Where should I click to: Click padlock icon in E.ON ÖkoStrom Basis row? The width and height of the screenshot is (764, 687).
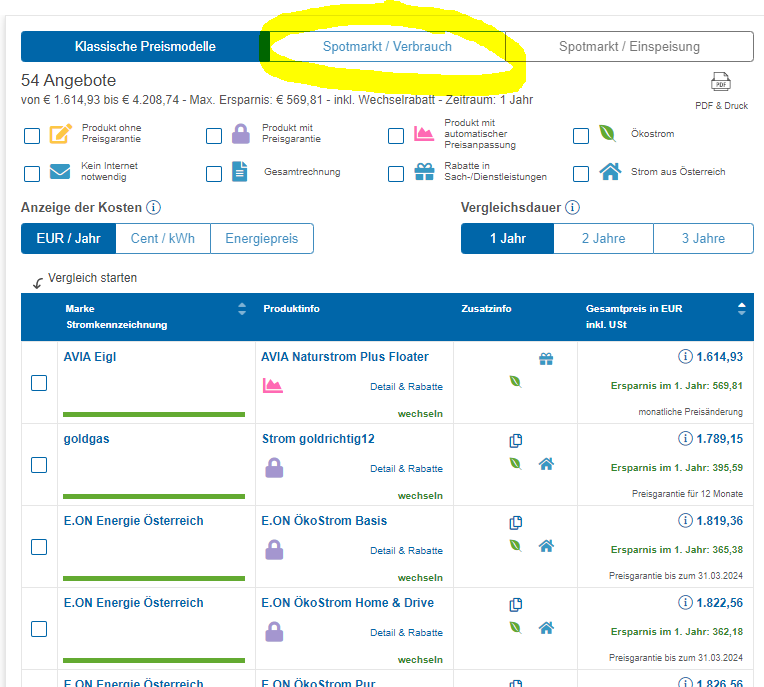point(274,550)
